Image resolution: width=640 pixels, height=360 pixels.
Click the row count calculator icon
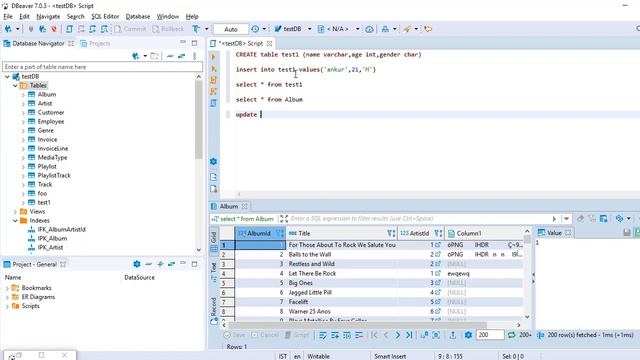point(540,335)
